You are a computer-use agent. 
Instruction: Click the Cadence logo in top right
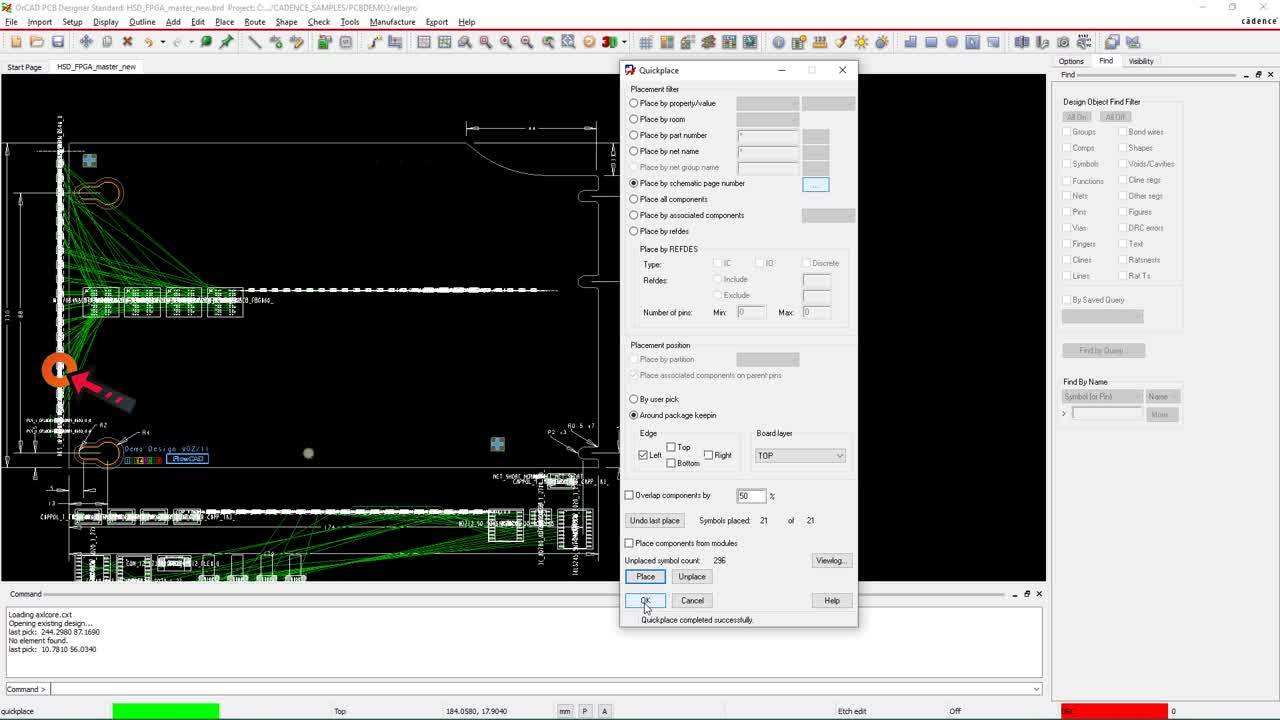1258,21
